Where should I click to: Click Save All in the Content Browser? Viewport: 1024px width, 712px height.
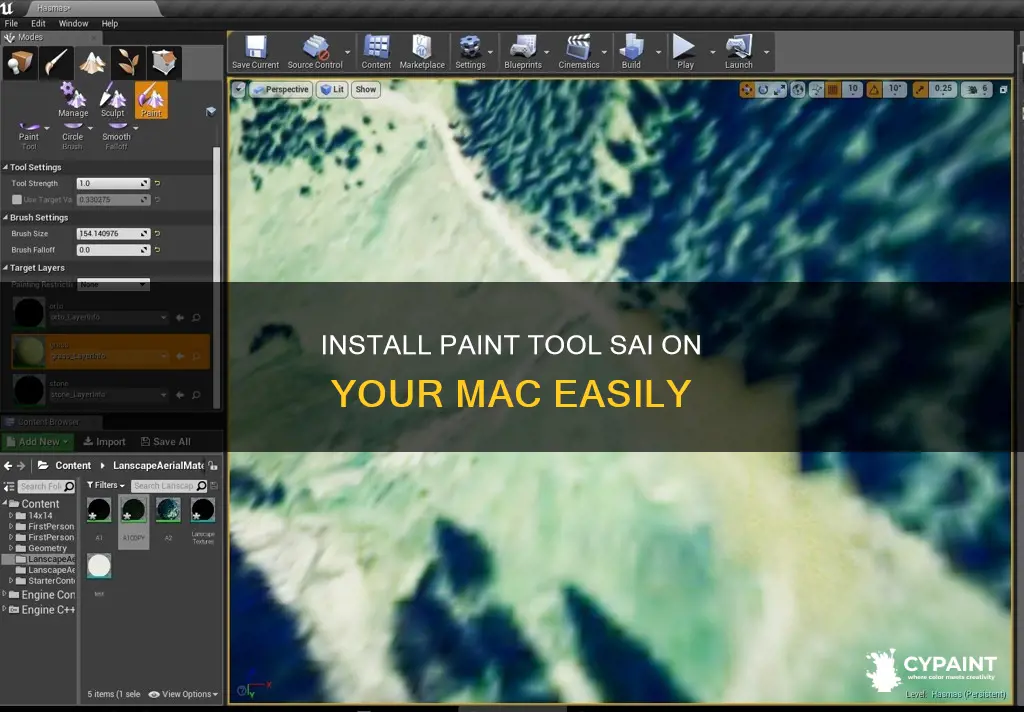point(166,442)
